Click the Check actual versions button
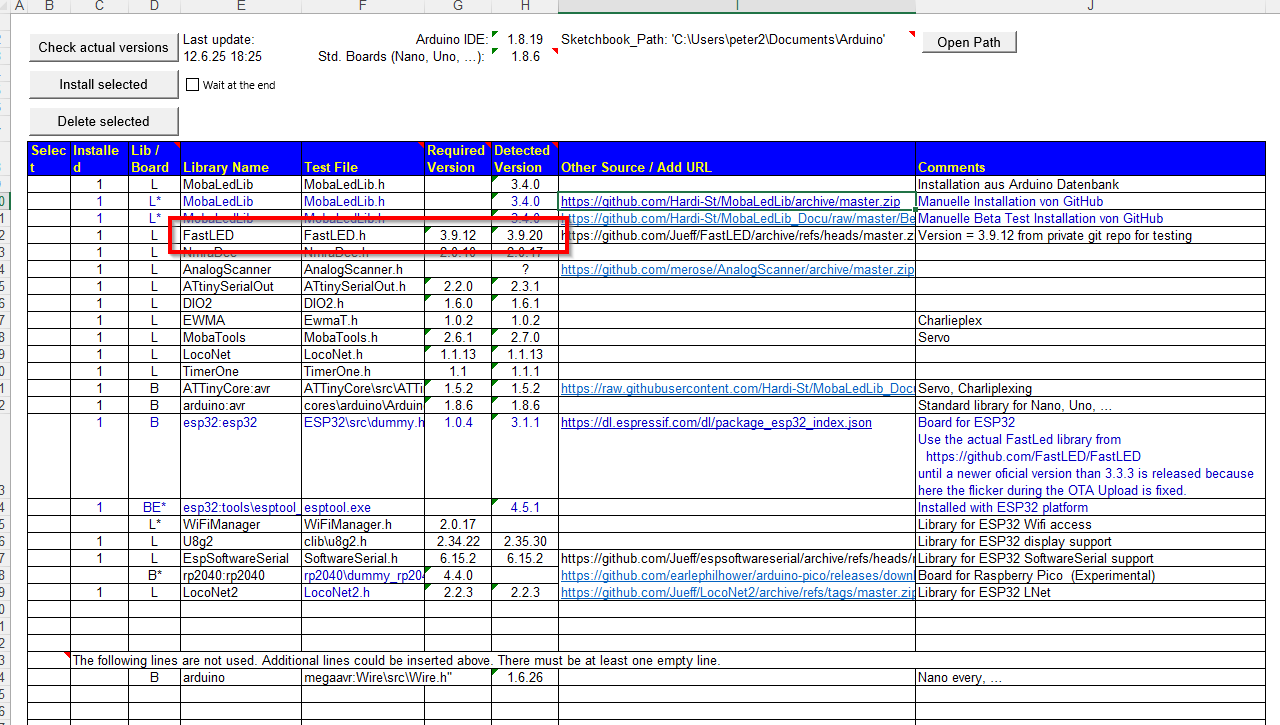The image size is (1280, 725). coord(104,47)
